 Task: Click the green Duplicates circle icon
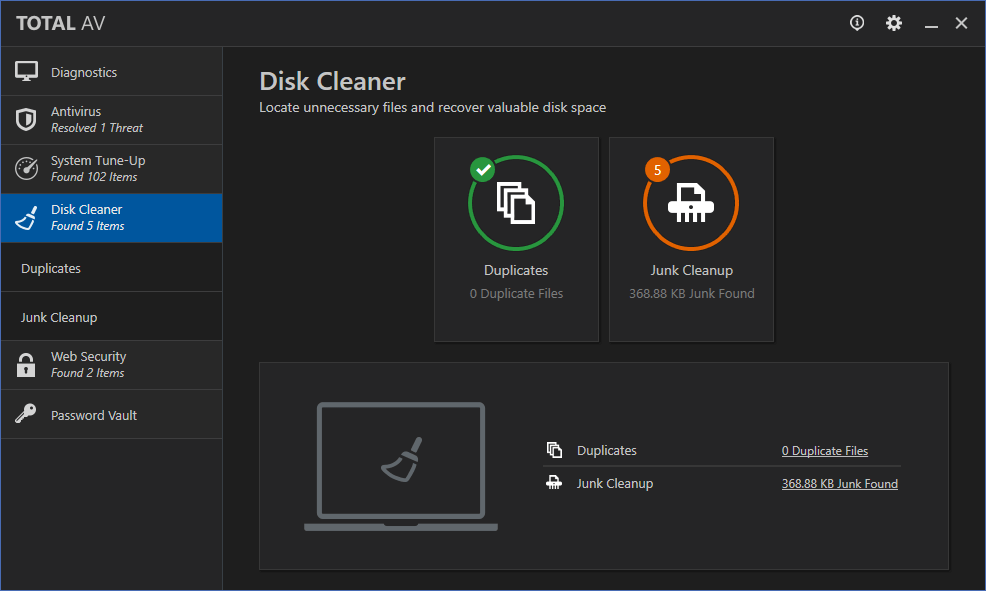(x=516, y=203)
